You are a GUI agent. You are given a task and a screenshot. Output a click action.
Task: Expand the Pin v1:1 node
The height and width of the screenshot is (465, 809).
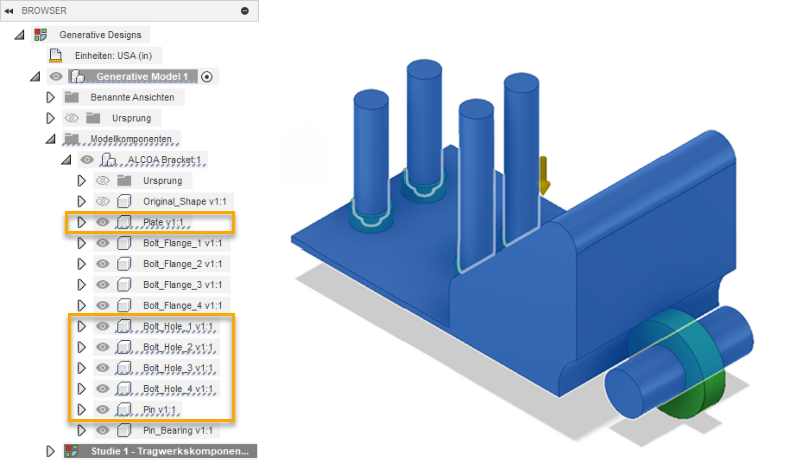click(82, 409)
